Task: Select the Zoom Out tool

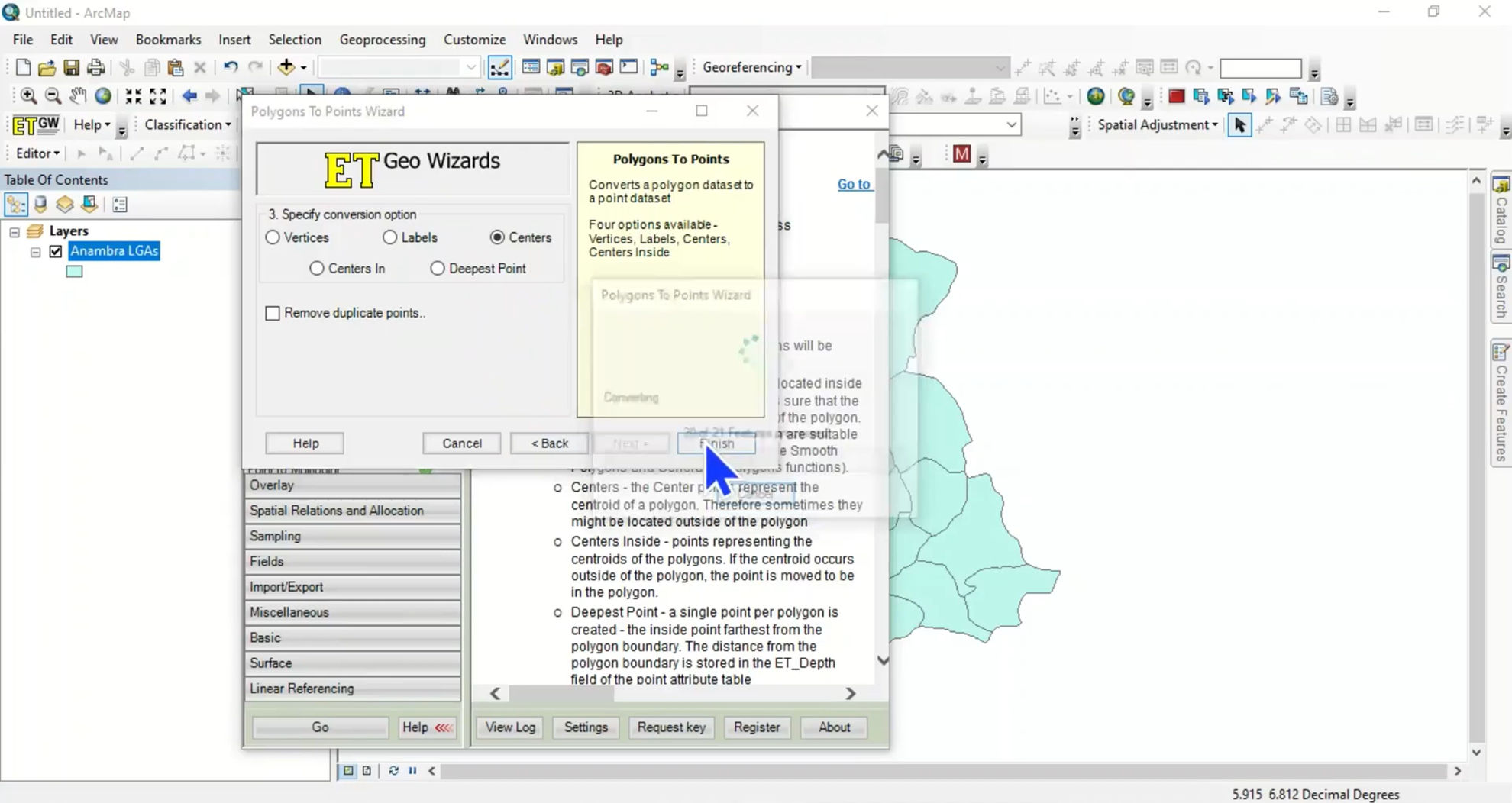Action: click(53, 96)
